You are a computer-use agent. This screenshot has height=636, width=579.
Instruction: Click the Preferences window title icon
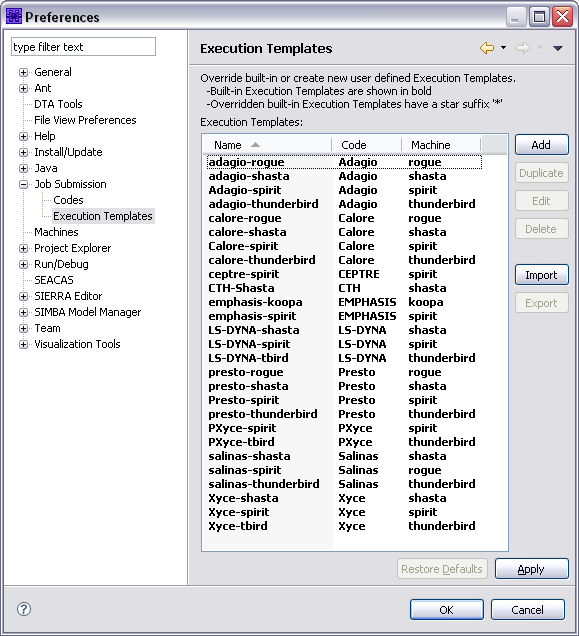point(14,17)
